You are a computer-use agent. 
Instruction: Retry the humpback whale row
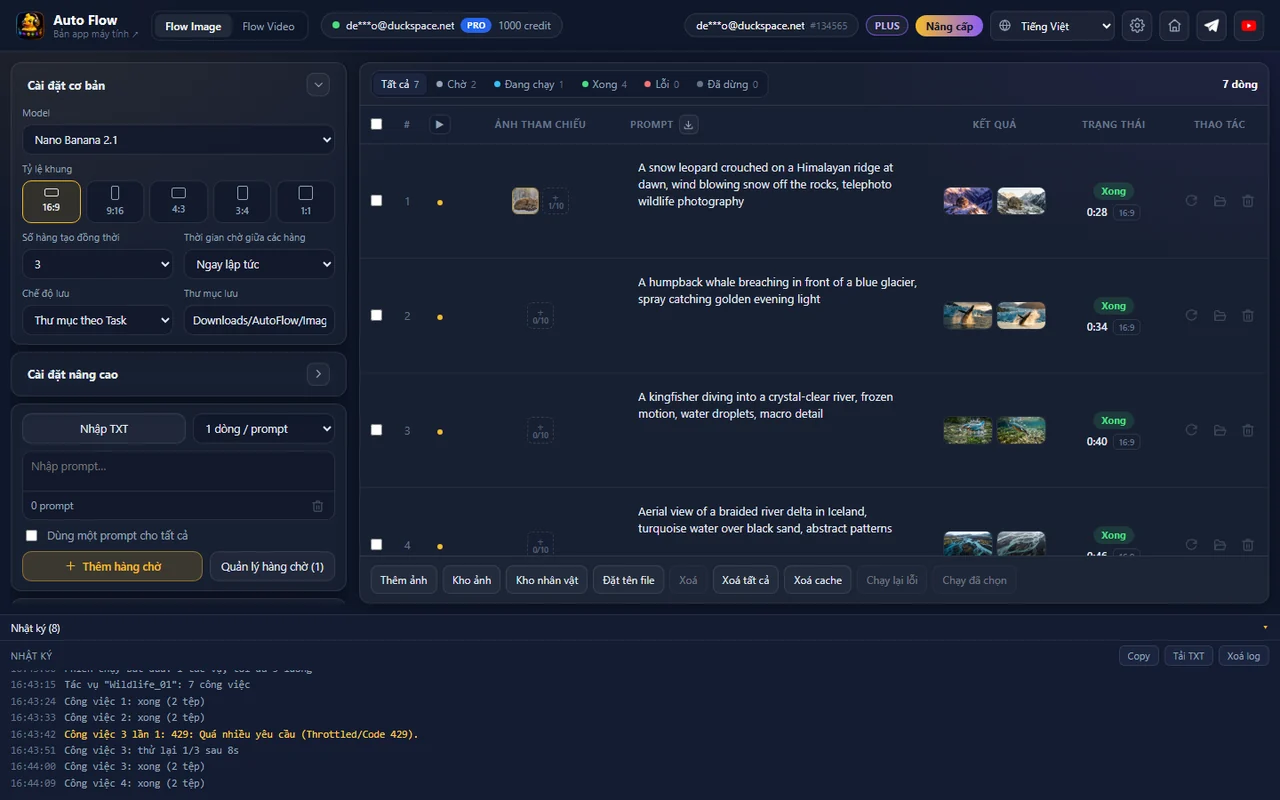(x=1191, y=316)
